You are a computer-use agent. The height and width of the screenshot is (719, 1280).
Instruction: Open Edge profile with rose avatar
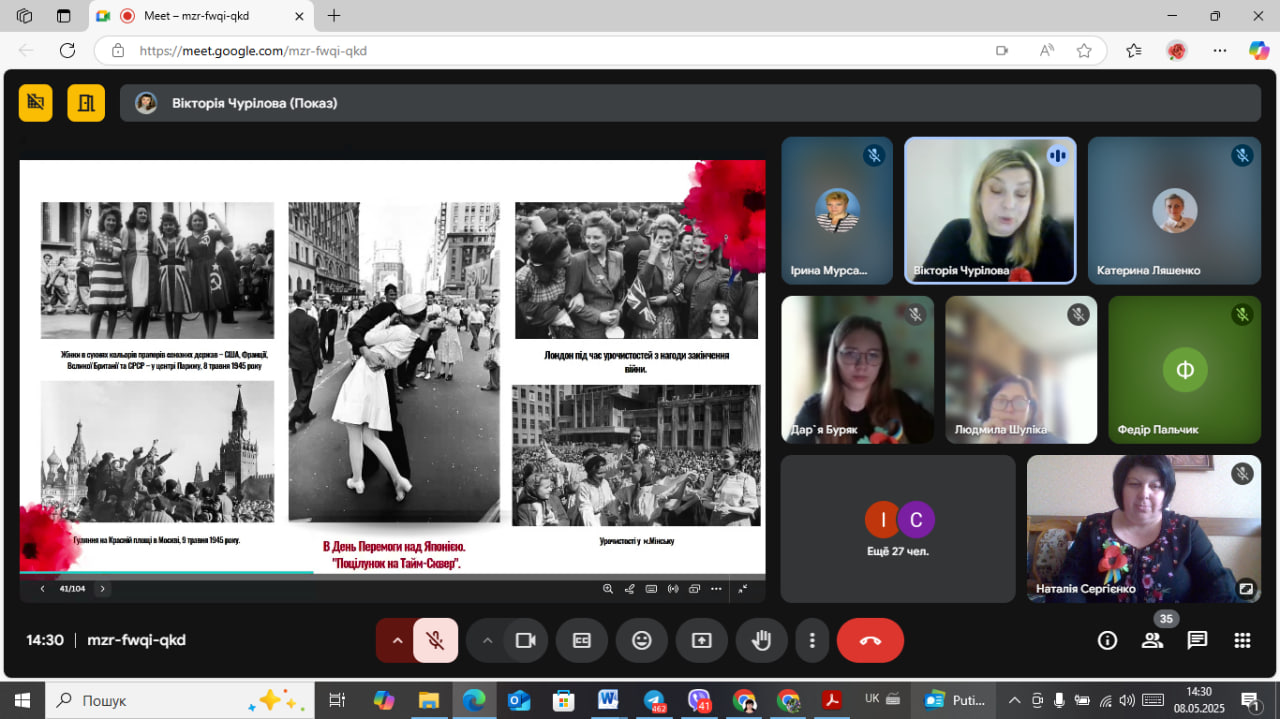pos(1177,50)
